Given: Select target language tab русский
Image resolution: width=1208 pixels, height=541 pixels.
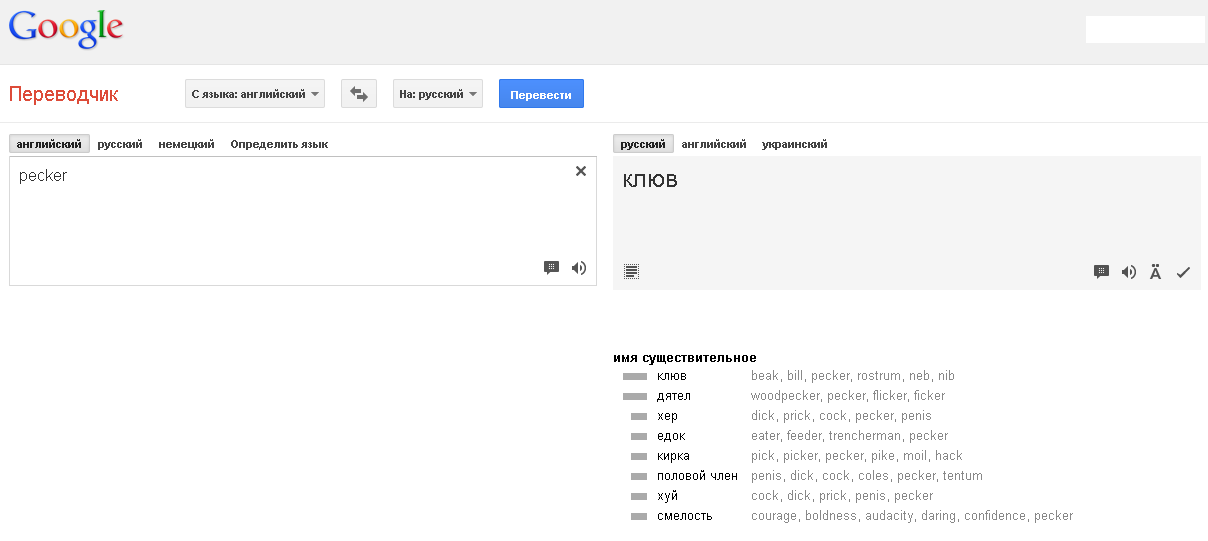Looking at the screenshot, I should 643,144.
